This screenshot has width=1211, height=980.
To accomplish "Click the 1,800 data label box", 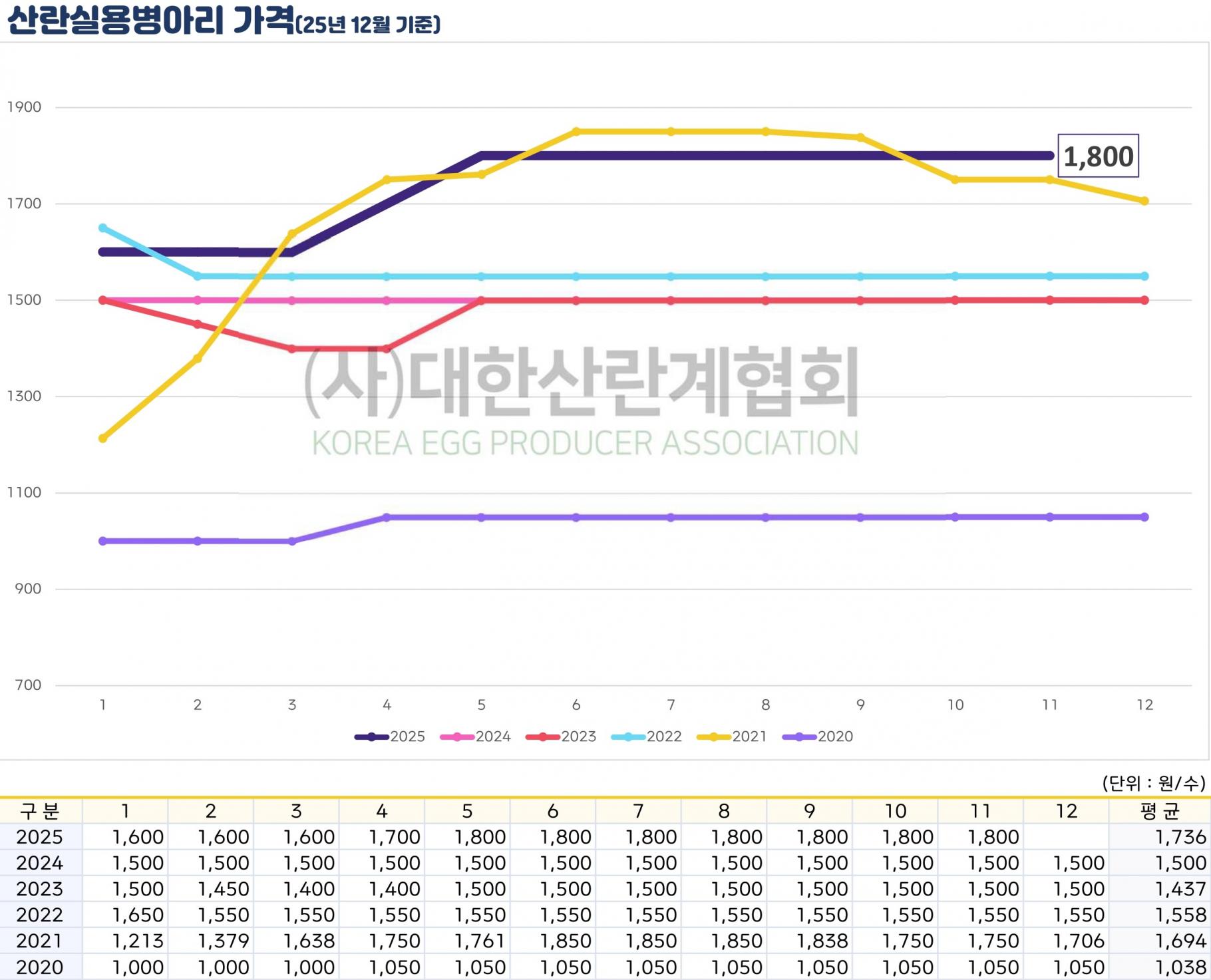I will point(1098,156).
